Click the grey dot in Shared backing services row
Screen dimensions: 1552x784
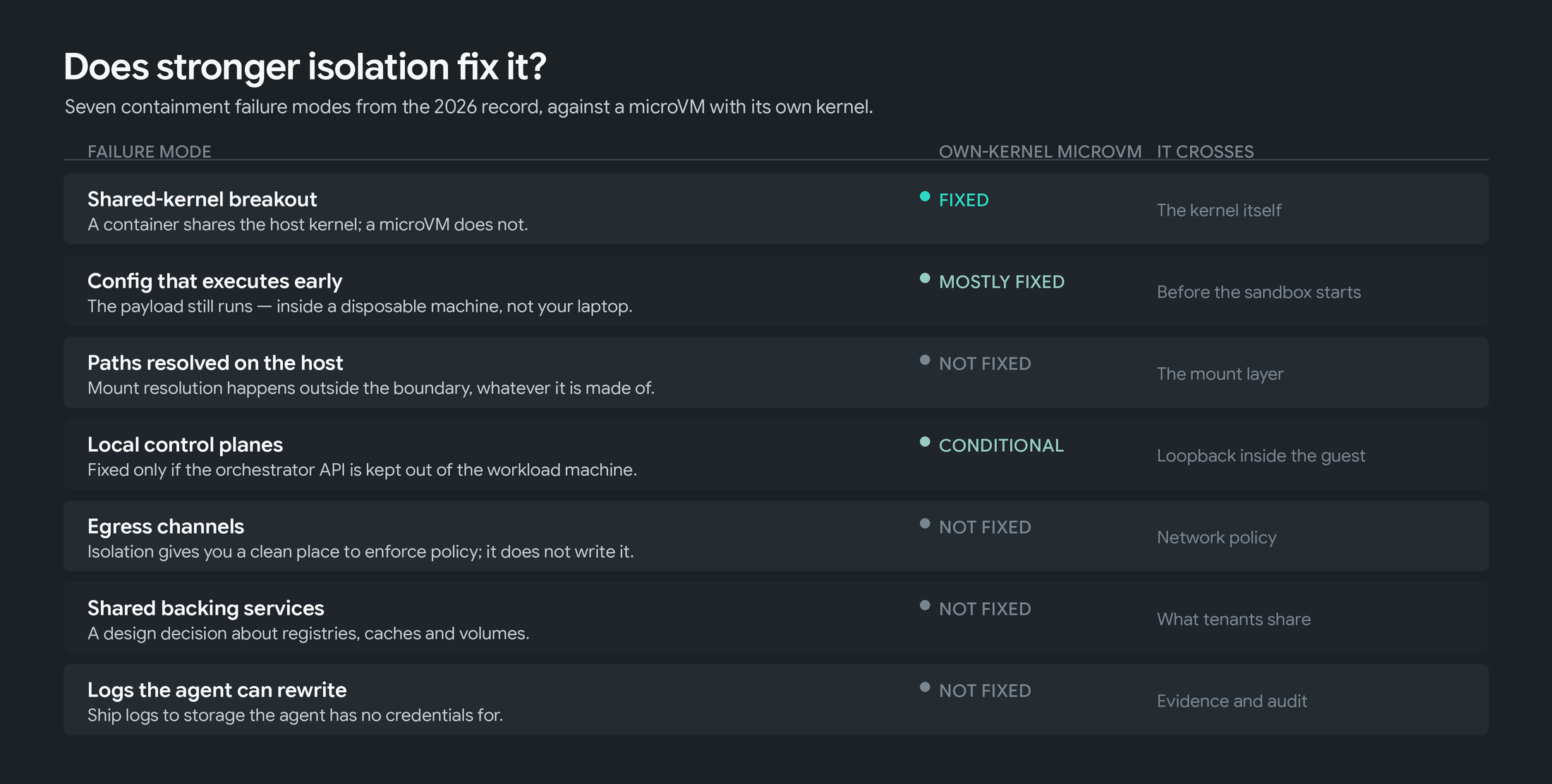tap(925, 606)
